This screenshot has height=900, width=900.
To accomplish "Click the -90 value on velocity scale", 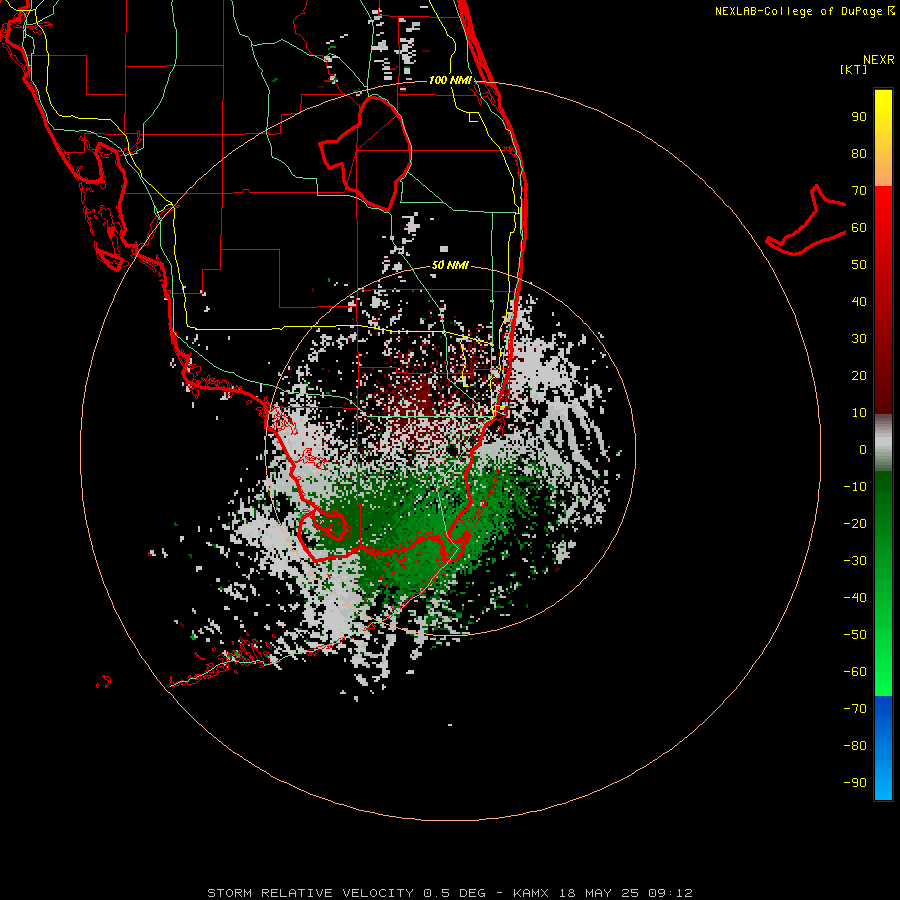I will point(855,782).
